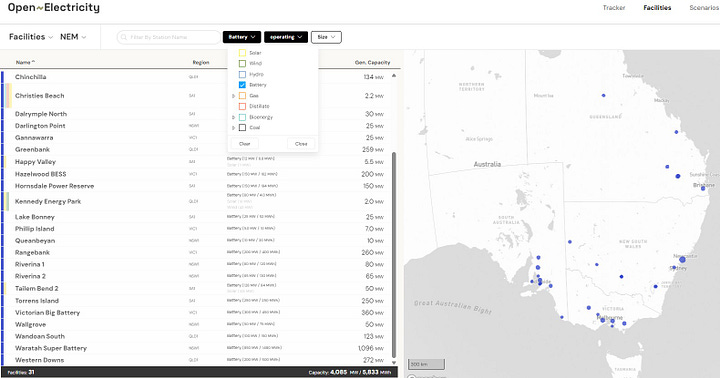Image resolution: width=720 pixels, height=378 pixels.
Task: Select the Phillip Island facility row
Action: [197, 229]
